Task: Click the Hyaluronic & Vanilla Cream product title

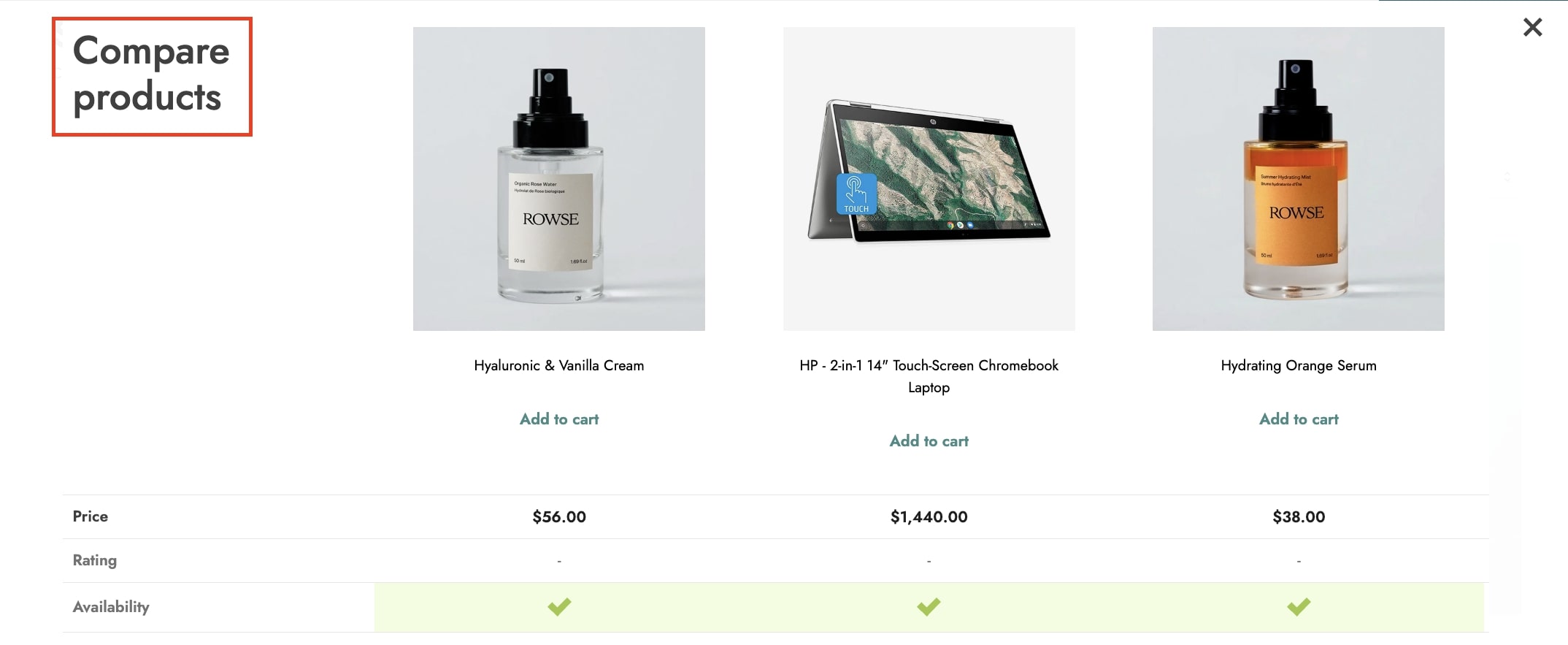Action: pyautogui.click(x=559, y=365)
